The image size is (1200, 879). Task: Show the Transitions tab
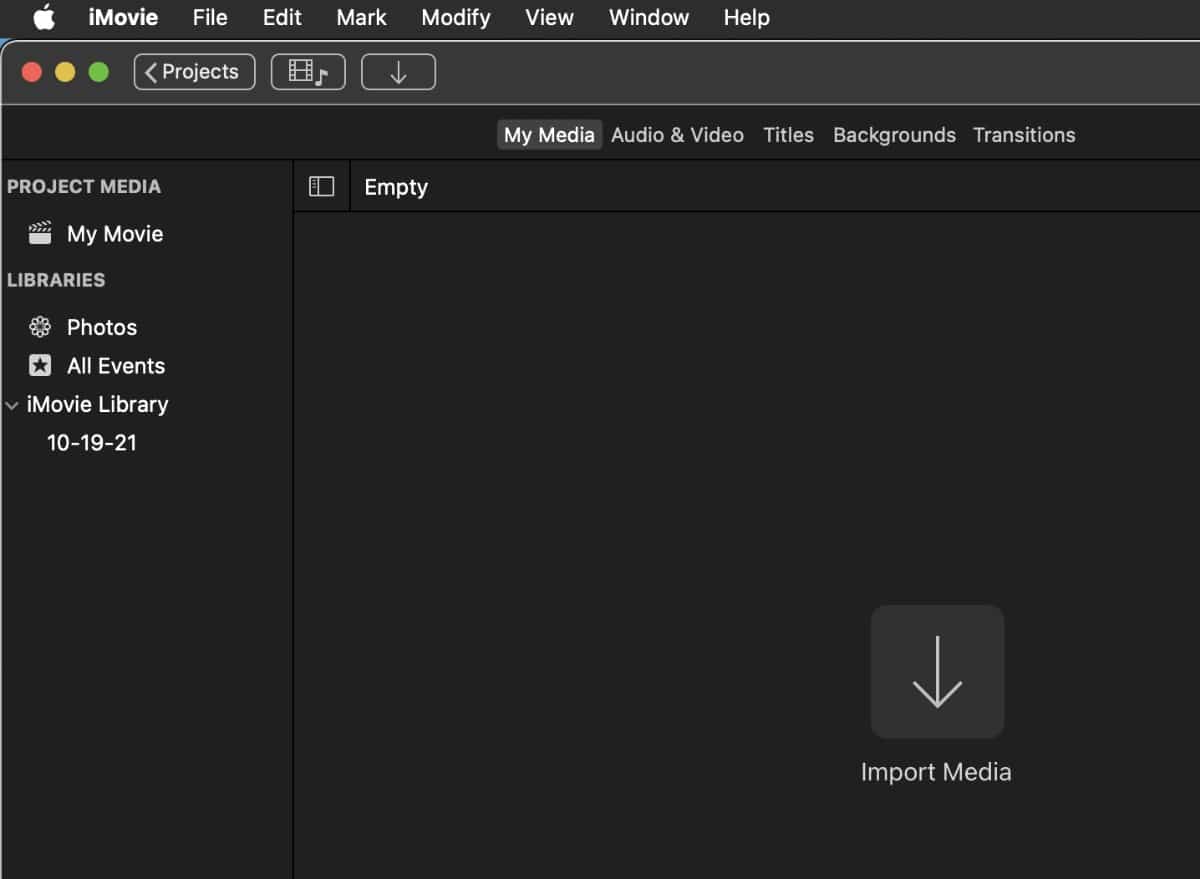click(1024, 135)
